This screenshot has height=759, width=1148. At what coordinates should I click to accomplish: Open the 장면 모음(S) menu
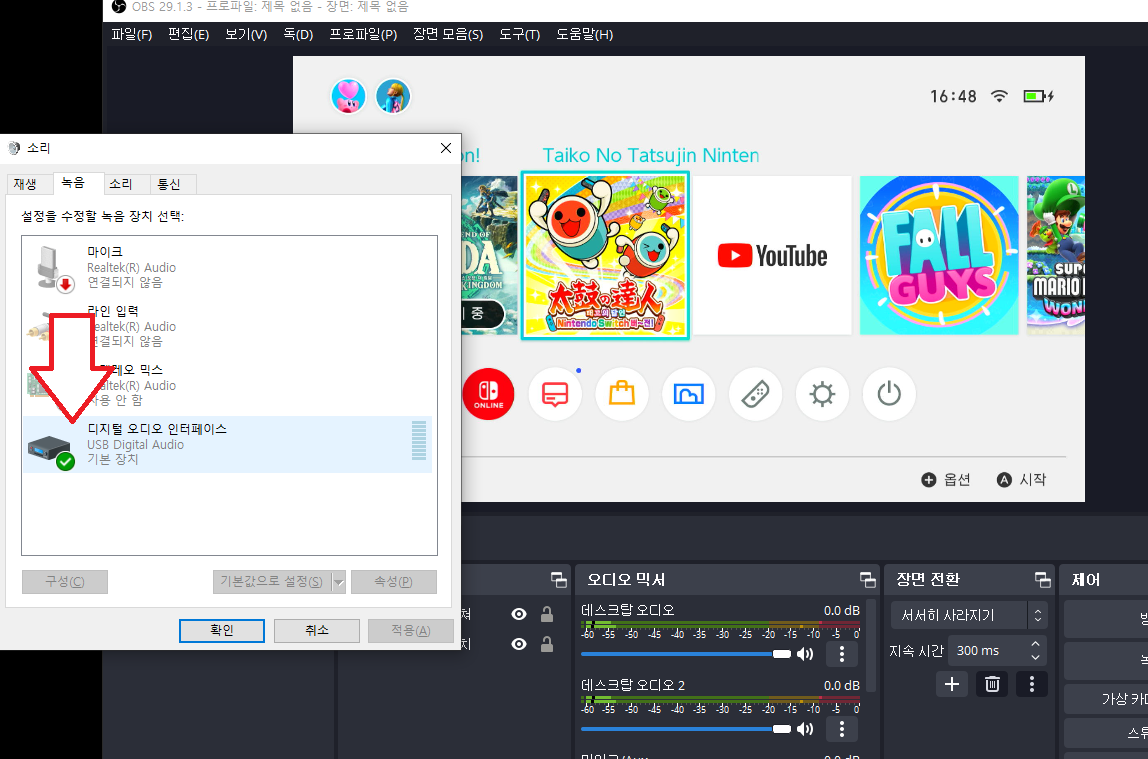pyautogui.click(x=448, y=34)
